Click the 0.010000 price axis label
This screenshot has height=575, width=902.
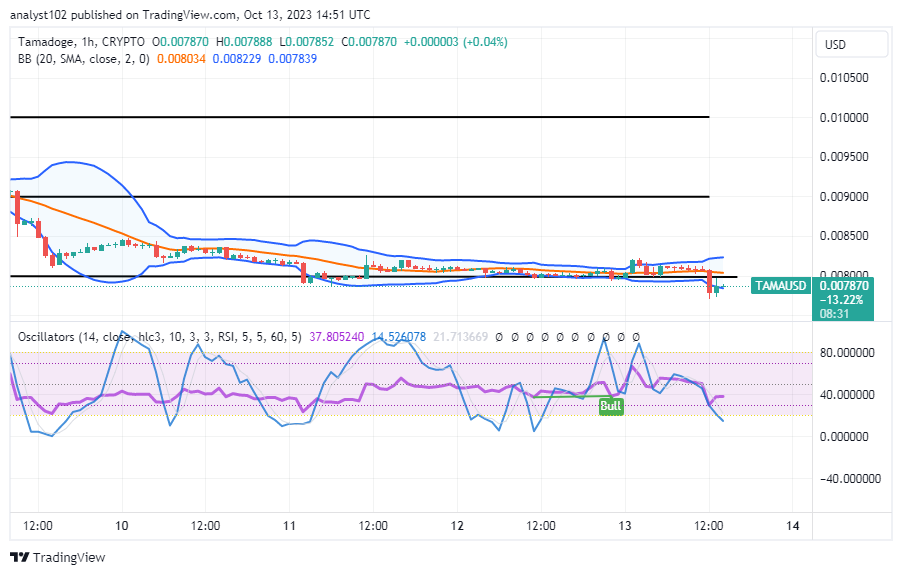844,117
